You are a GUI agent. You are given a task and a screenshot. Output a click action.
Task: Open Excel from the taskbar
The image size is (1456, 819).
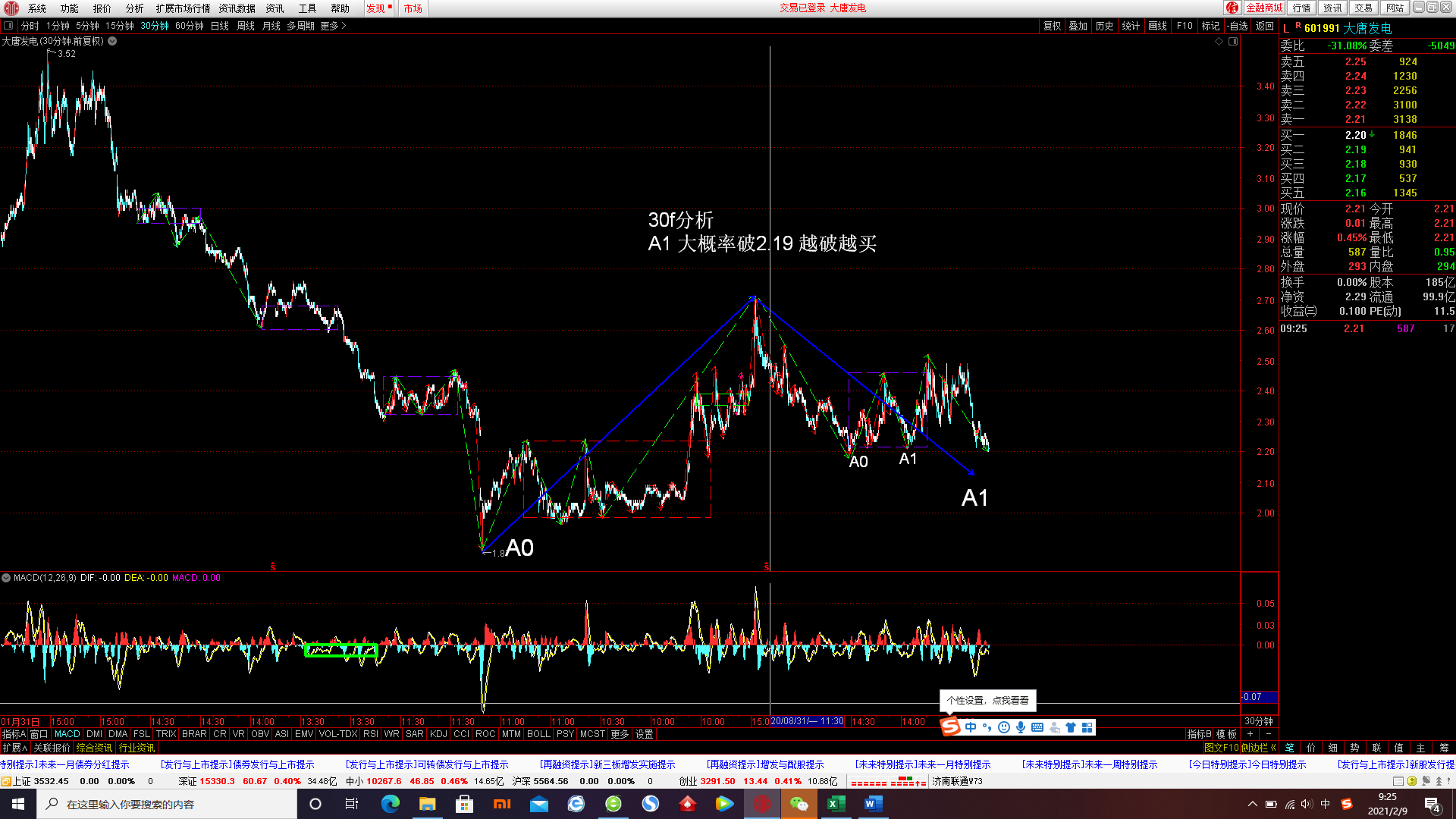(x=836, y=804)
